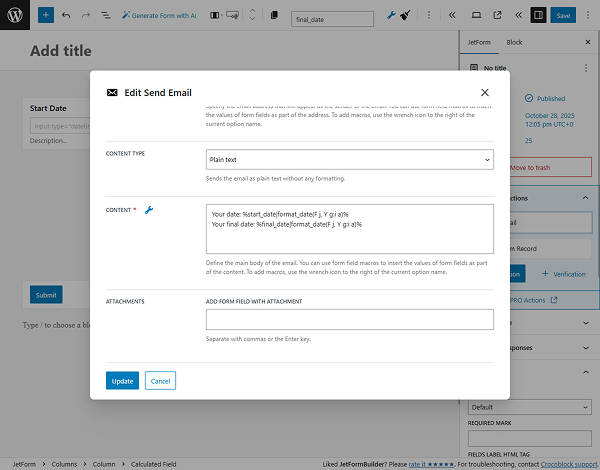Screen dimensions: 600x470
Task: Click Generate Form with AI
Action: click(159, 15)
